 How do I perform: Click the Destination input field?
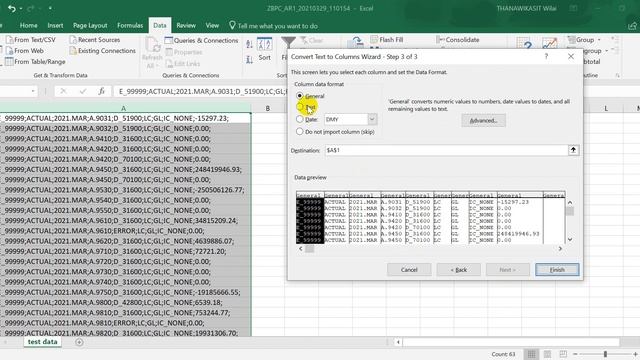[446, 150]
